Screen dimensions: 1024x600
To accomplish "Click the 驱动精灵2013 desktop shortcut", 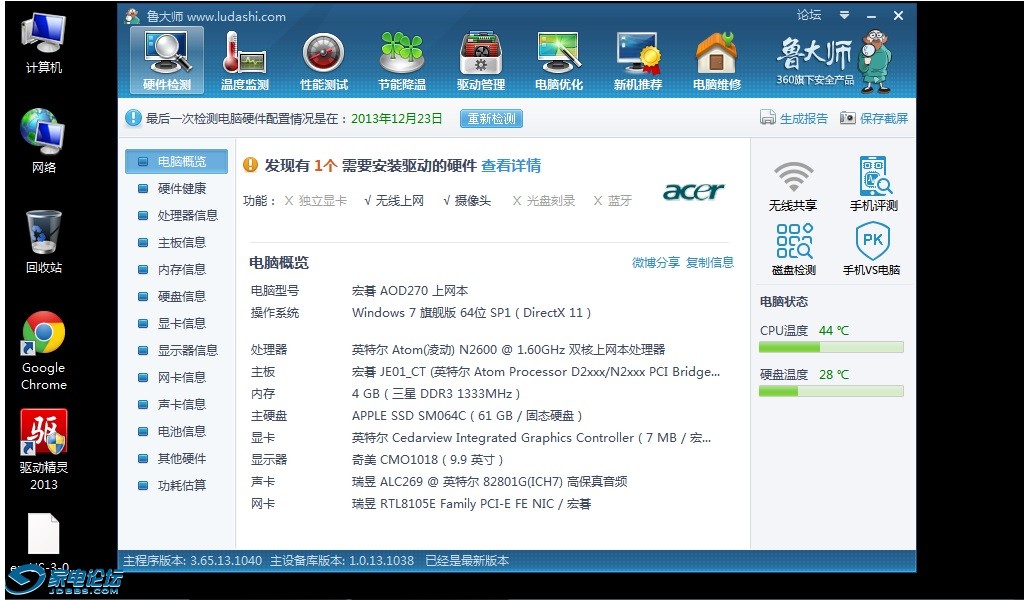I will 44,450.
